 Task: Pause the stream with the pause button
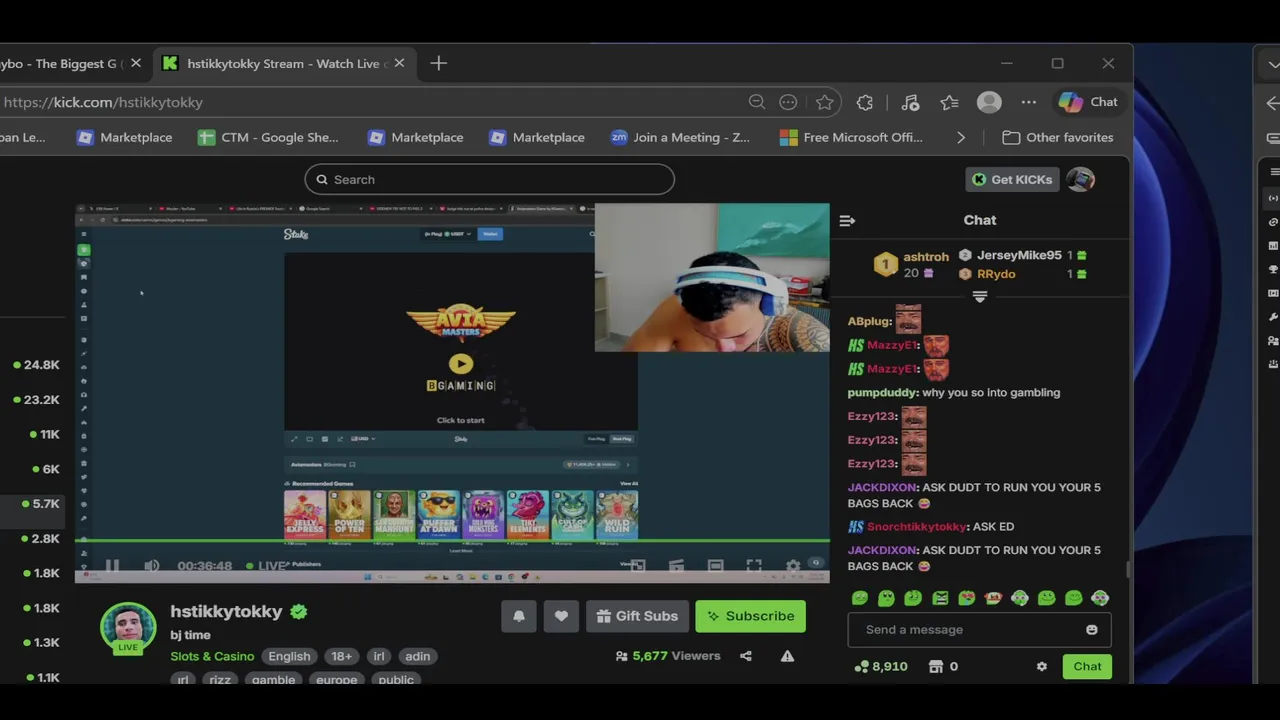112,566
